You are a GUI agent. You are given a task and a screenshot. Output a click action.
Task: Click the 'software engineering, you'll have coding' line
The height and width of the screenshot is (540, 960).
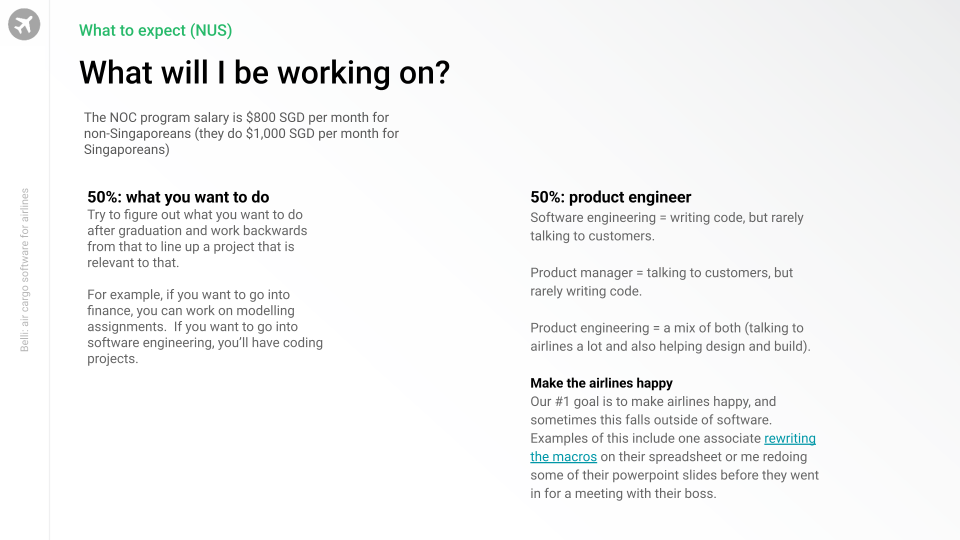(205, 343)
